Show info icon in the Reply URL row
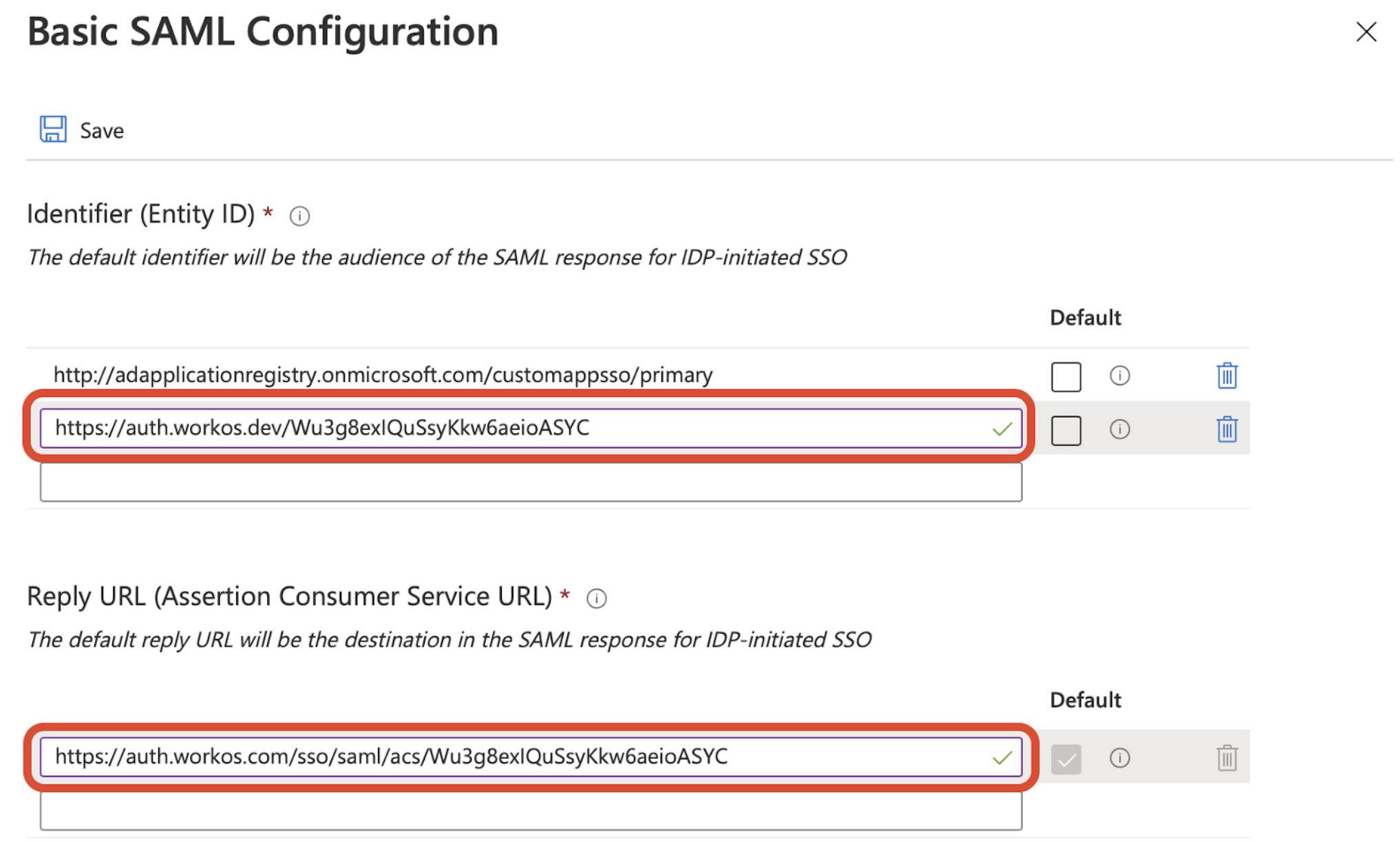Screen dimensions: 1400x842 pyautogui.click(x=1120, y=758)
